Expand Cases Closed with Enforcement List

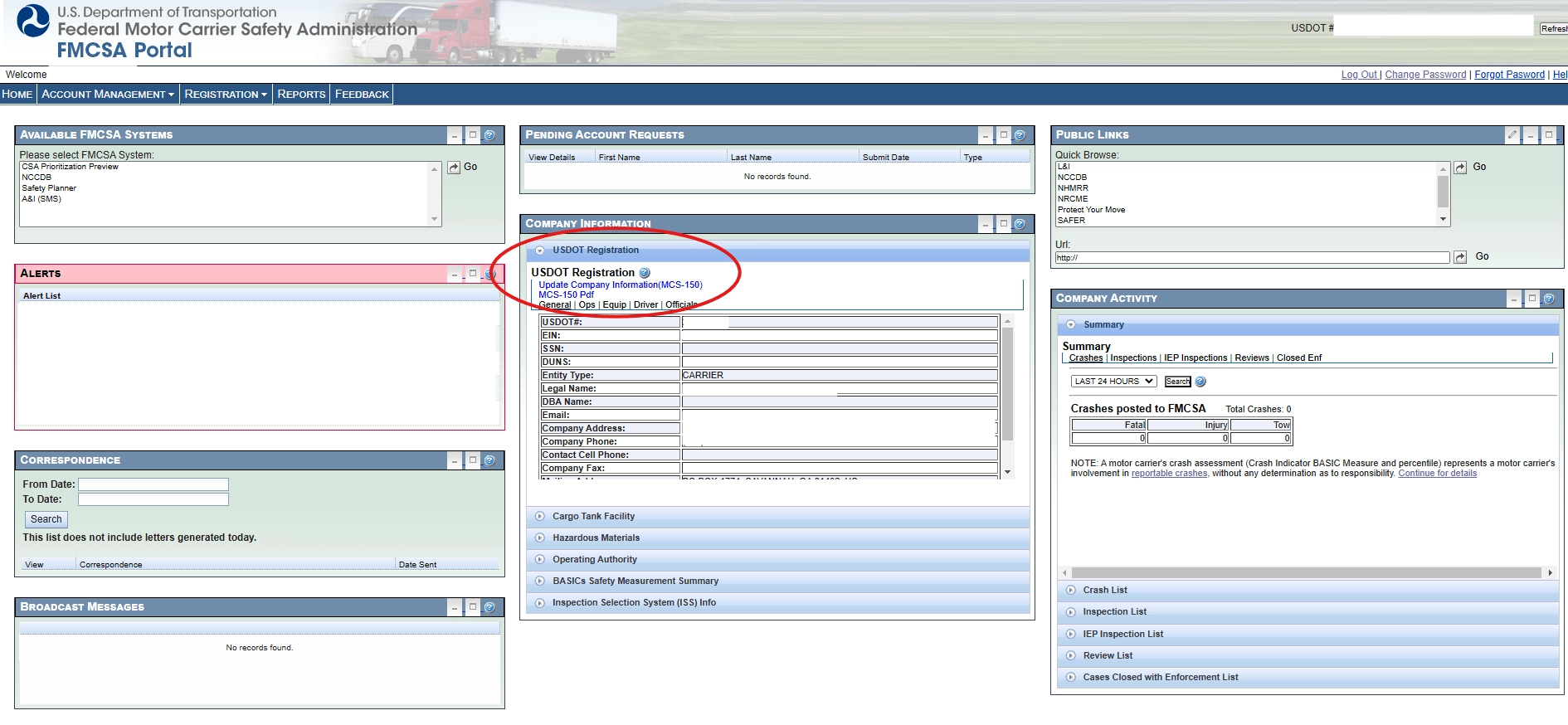pos(1071,677)
